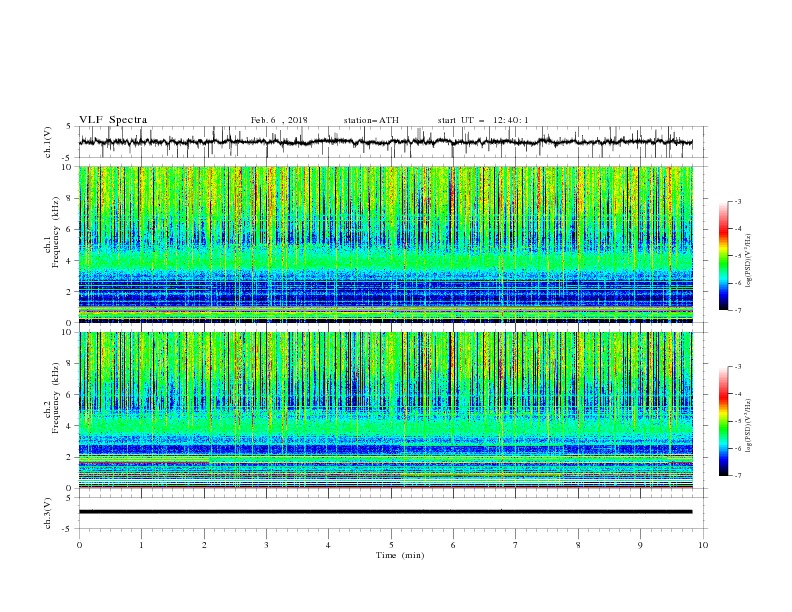792x612 pixels.
Task: Click the "station=ATH" header label
Action: click(371, 120)
